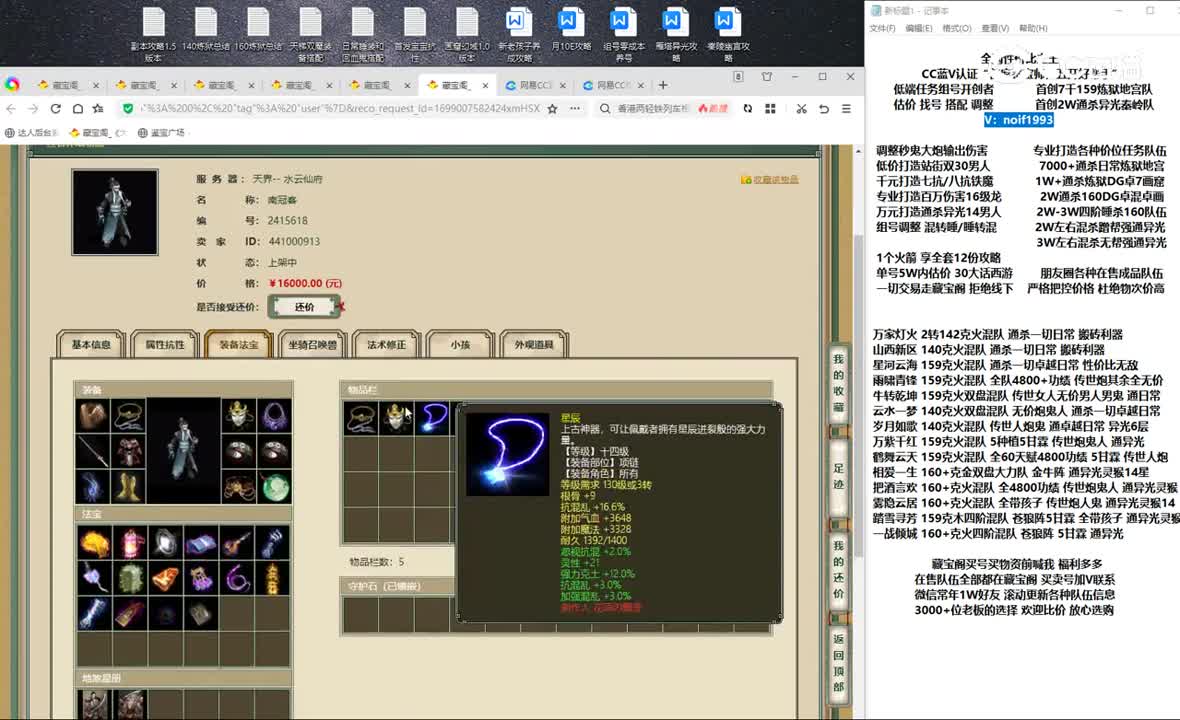The image size is (1180, 720).
Task: Select the green jade orb equipment item
Action: point(275,487)
